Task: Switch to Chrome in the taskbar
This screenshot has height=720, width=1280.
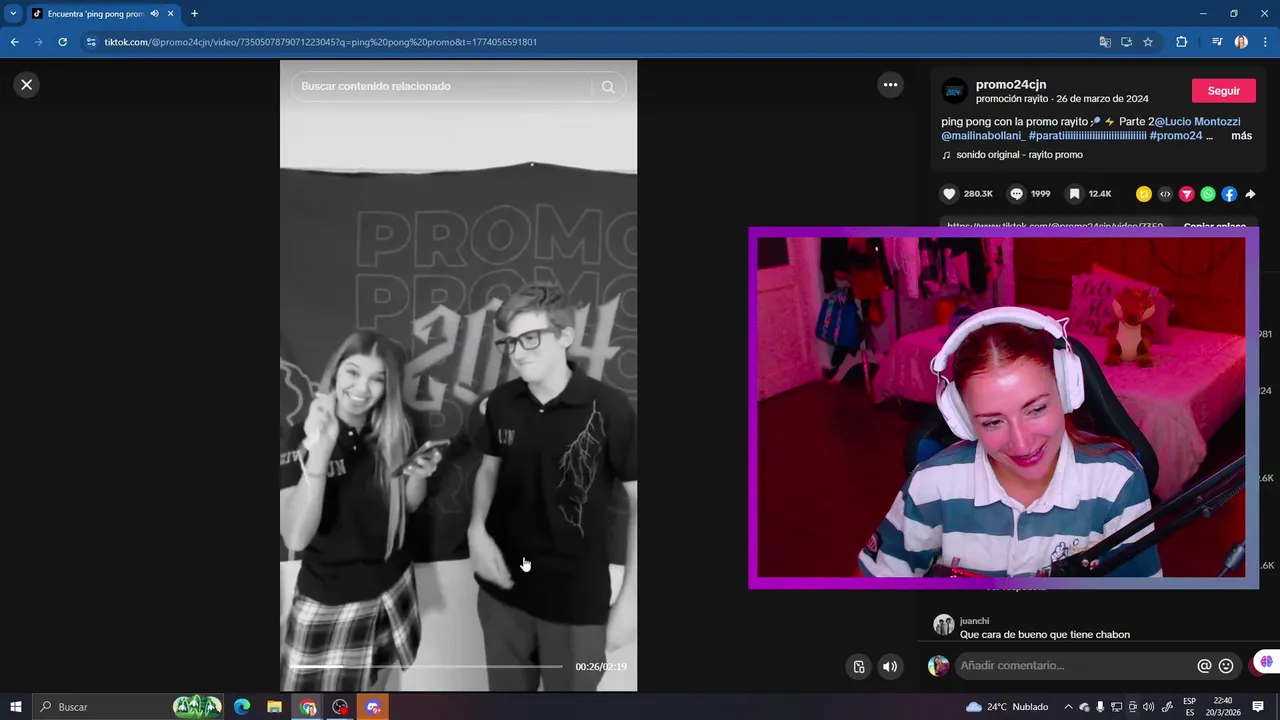Action: pyautogui.click(x=308, y=707)
